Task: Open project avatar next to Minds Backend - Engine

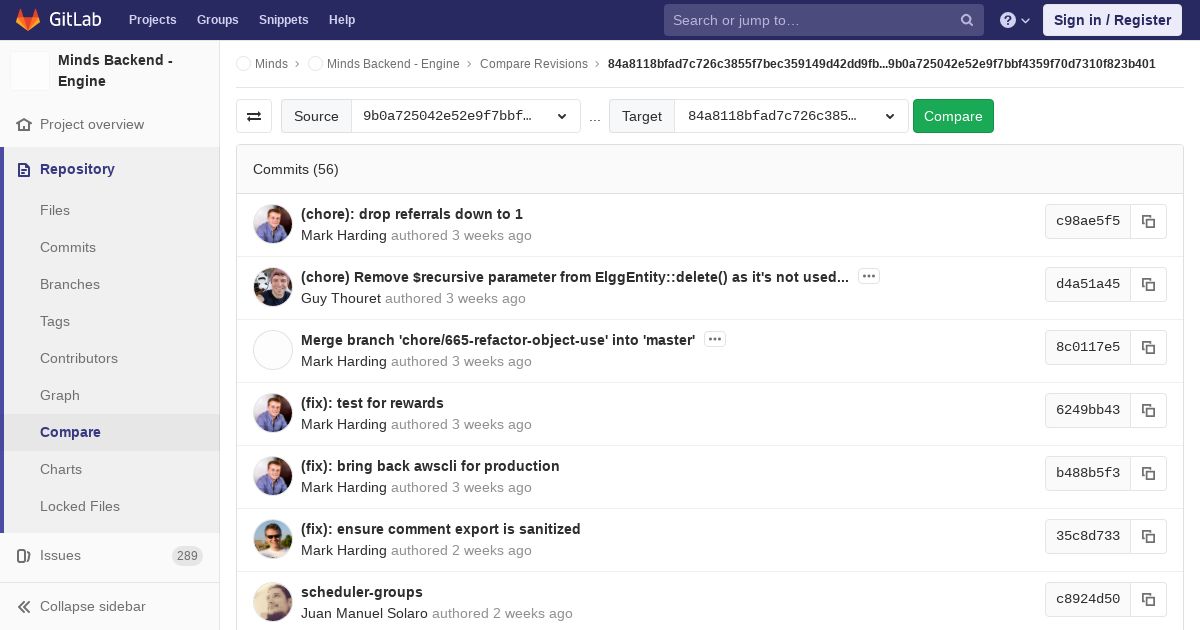Action: click(30, 71)
